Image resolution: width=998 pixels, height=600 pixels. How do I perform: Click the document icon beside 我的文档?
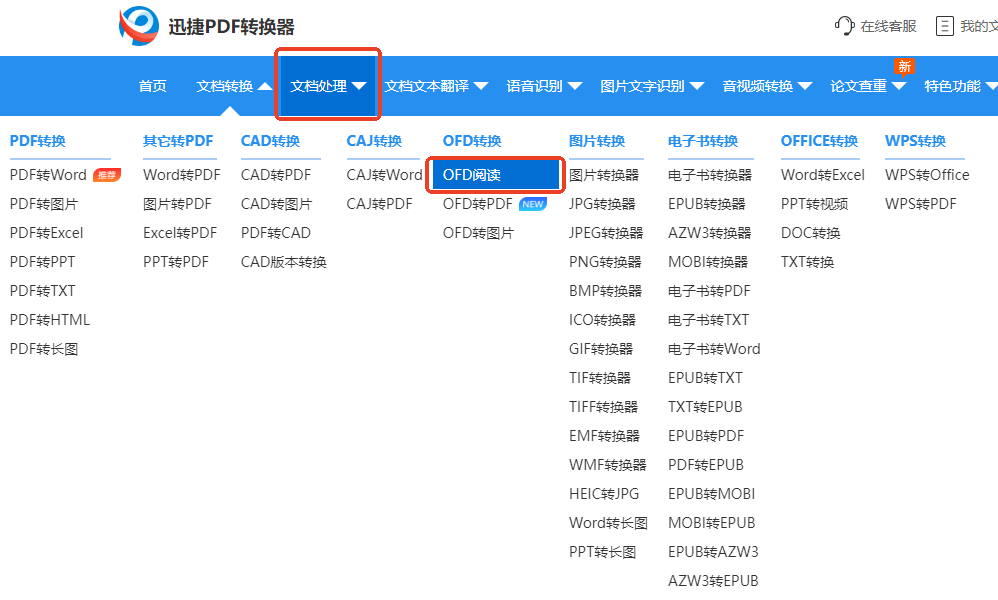pyautogui.click(x=944, y=26)
